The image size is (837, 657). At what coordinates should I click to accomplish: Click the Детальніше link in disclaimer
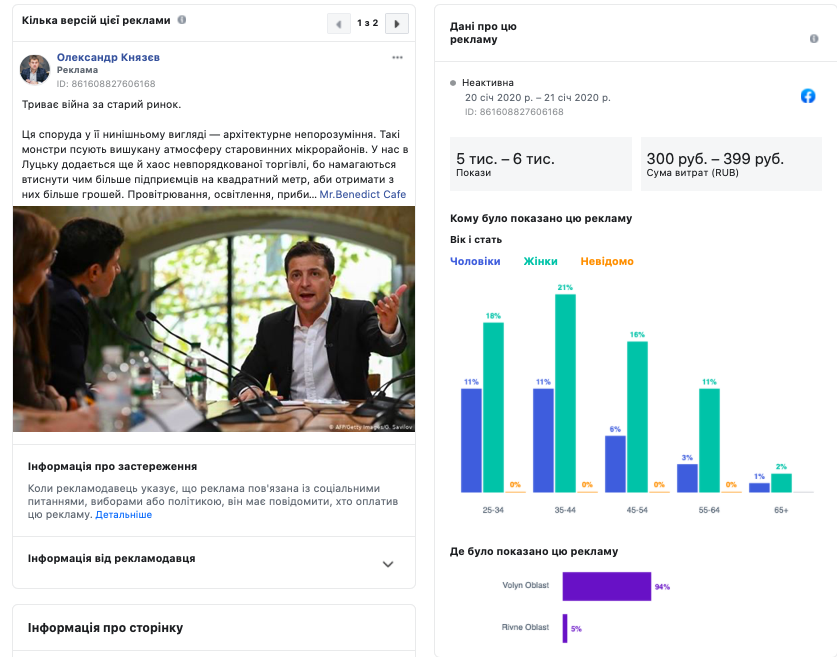[124, 515]
